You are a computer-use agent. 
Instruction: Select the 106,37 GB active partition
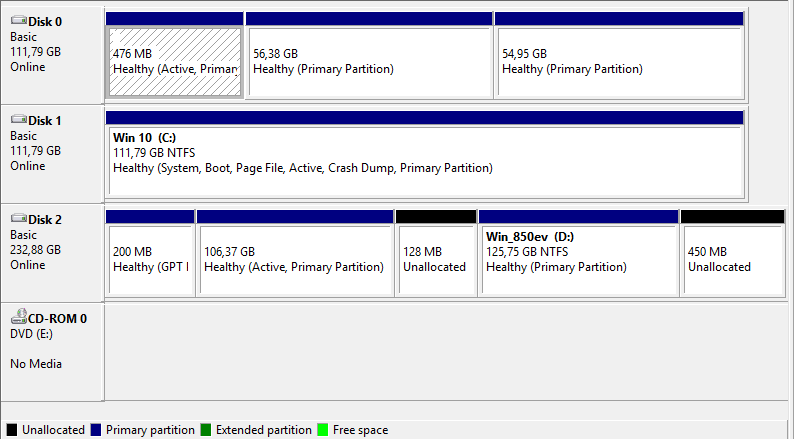click(294, 260)
